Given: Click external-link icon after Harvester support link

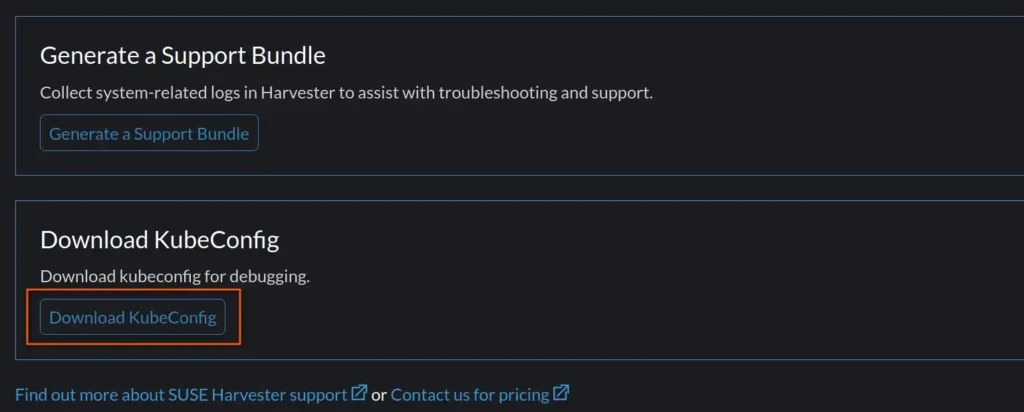Looking at the screenshot, I should (359, 393).
